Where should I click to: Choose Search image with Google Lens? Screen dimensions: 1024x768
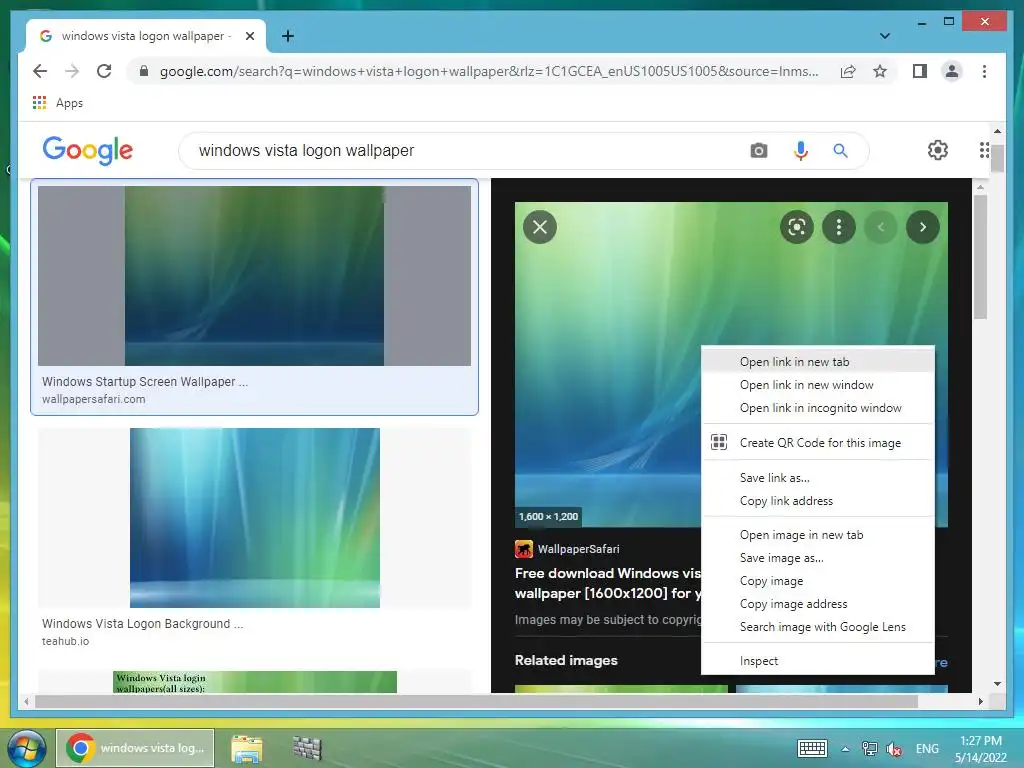(x=818, y=626)
